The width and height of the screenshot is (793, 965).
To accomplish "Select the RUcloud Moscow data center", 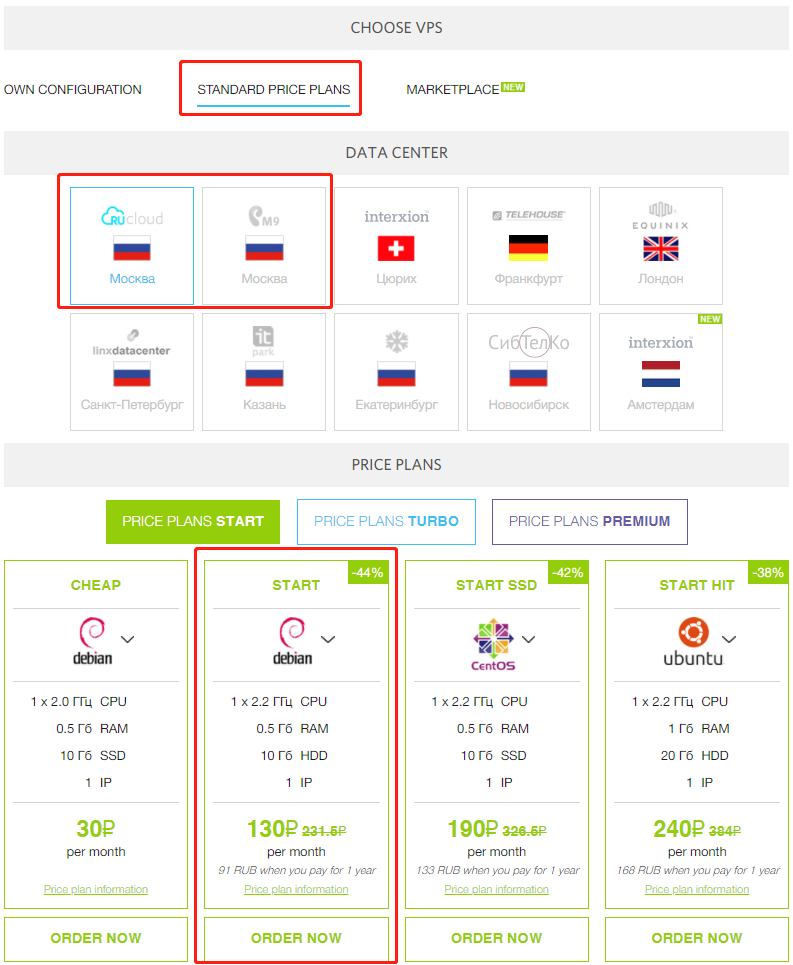I will pos(132,246).
